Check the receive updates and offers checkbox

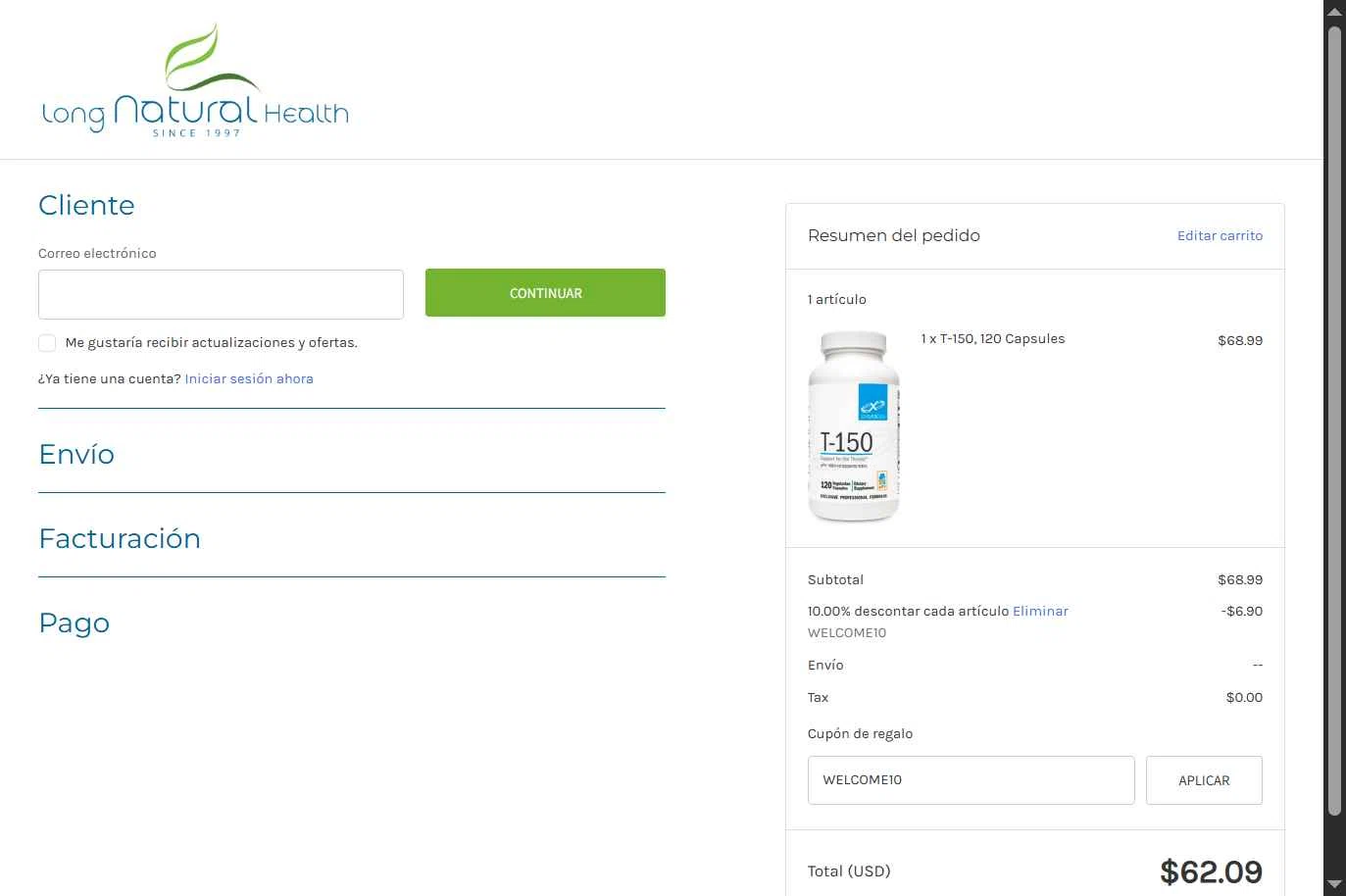point(47,342)
